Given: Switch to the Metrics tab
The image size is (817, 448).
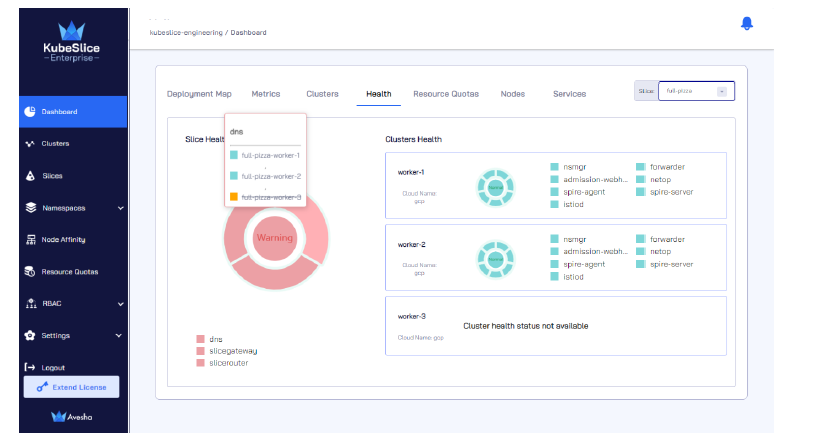Looking at the screenshot, I should click(x=266, y=94).
